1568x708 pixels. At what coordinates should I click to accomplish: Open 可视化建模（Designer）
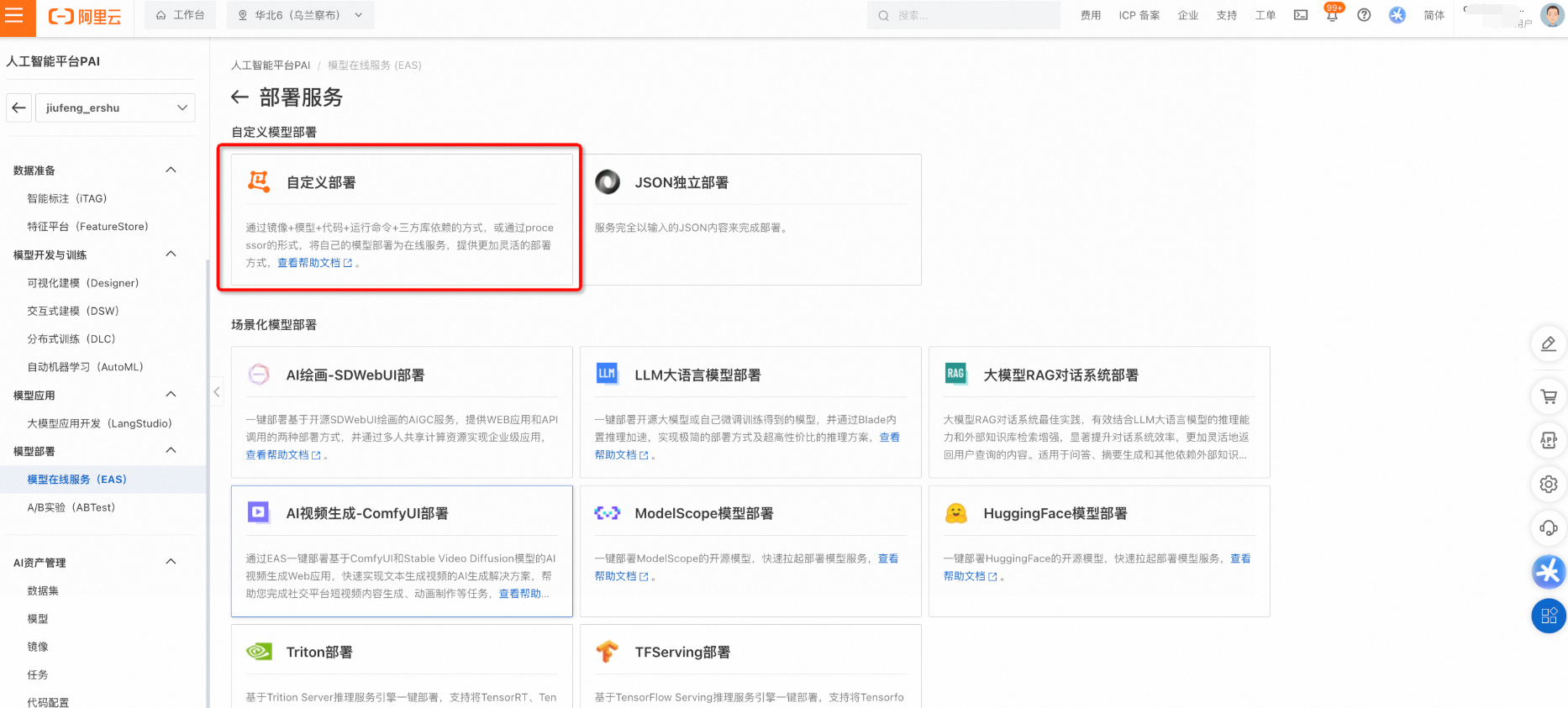pyautogui.click(x=83, y=283)
